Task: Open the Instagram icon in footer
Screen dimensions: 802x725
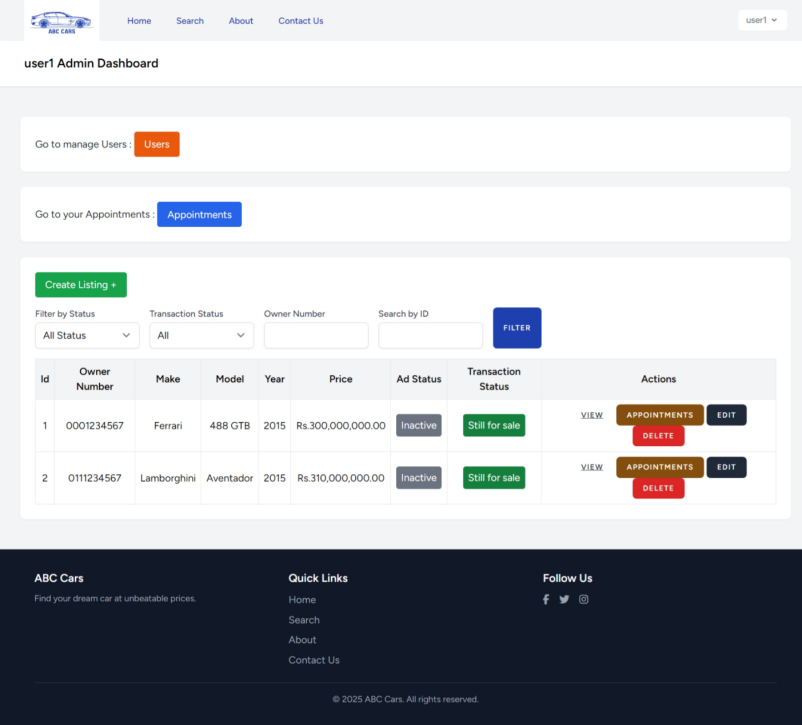Action: point(583,599)
